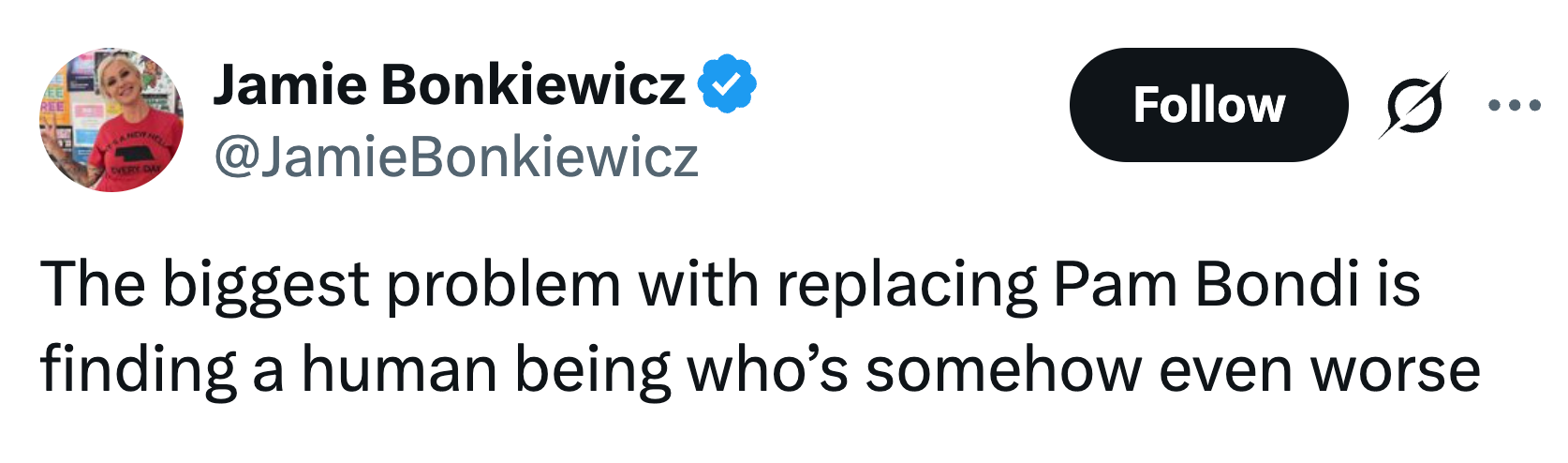Click the word "finding" starting the second line
1568x463 pixels.
(138, 370)
